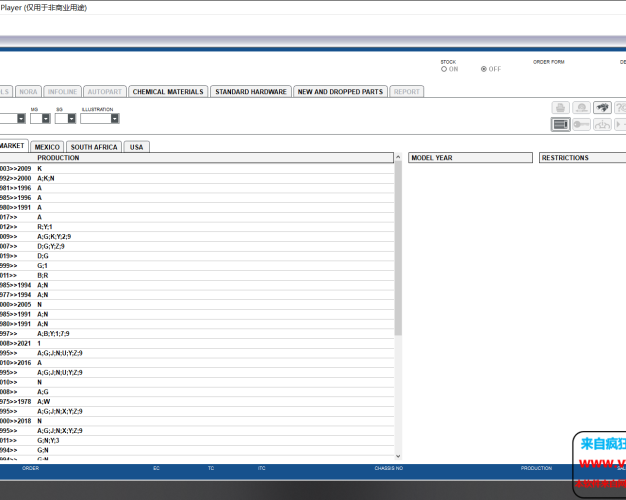The width and height of the screenshot is (626, 500).
Task: Select the row with production D;G;Y;Z;9
Action: point(197,246)
